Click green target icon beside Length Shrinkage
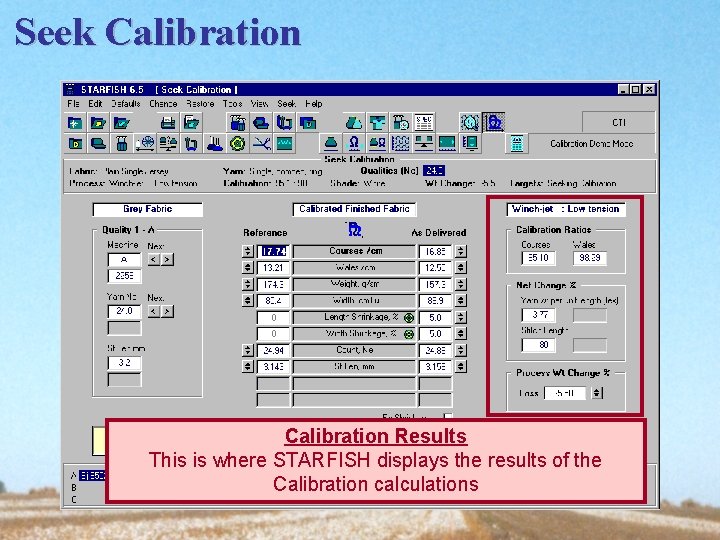 pos(409,317)
